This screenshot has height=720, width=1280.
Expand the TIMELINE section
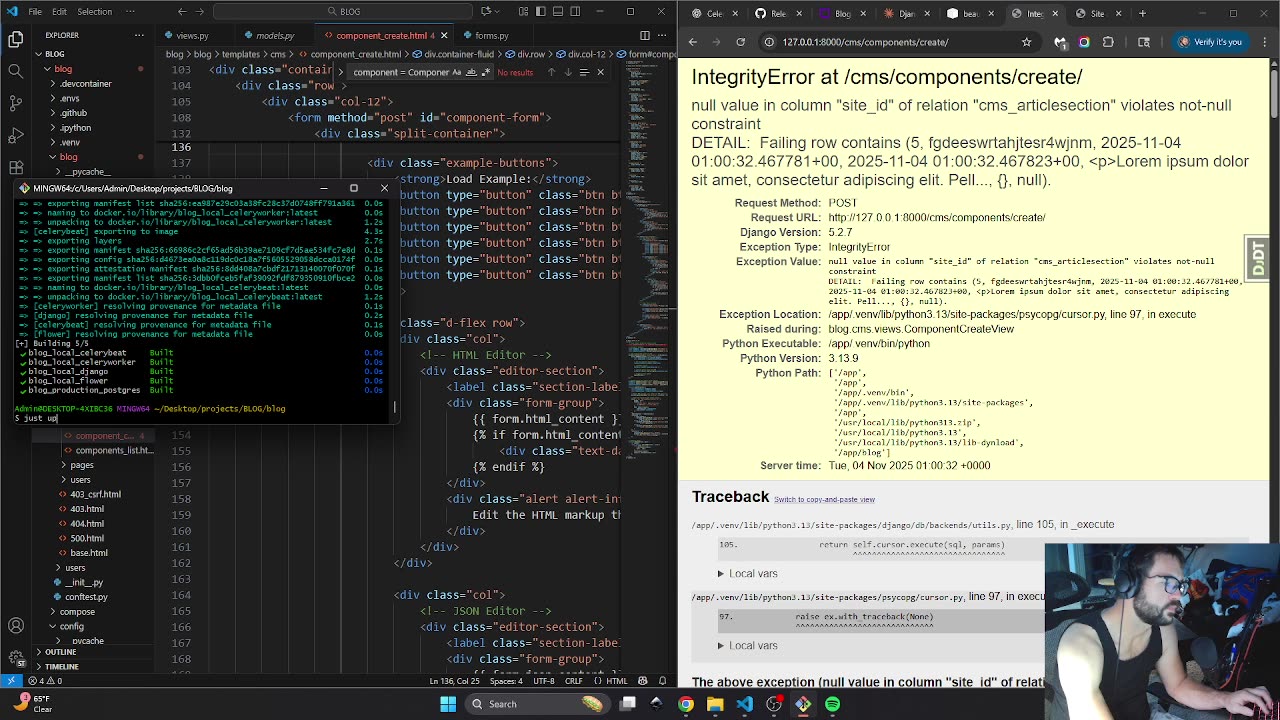coord(61,667)
